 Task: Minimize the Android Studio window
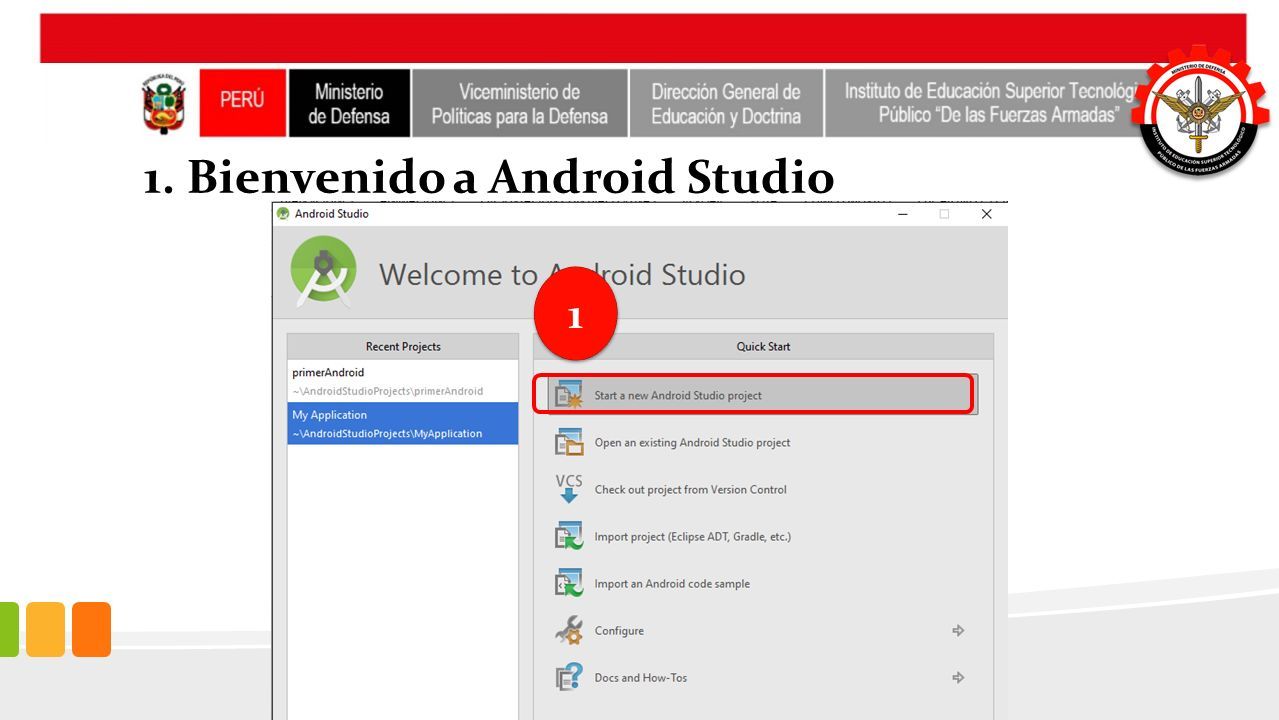click(x=903, y=214)
